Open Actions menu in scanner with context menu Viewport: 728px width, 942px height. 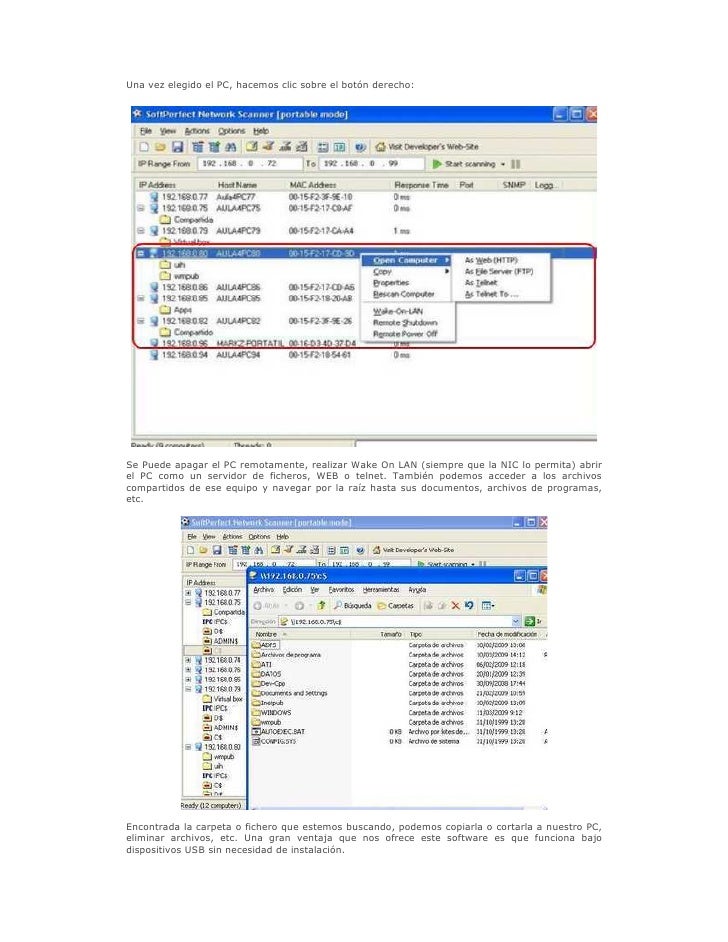pyautogui.click(x=197, y=131)
